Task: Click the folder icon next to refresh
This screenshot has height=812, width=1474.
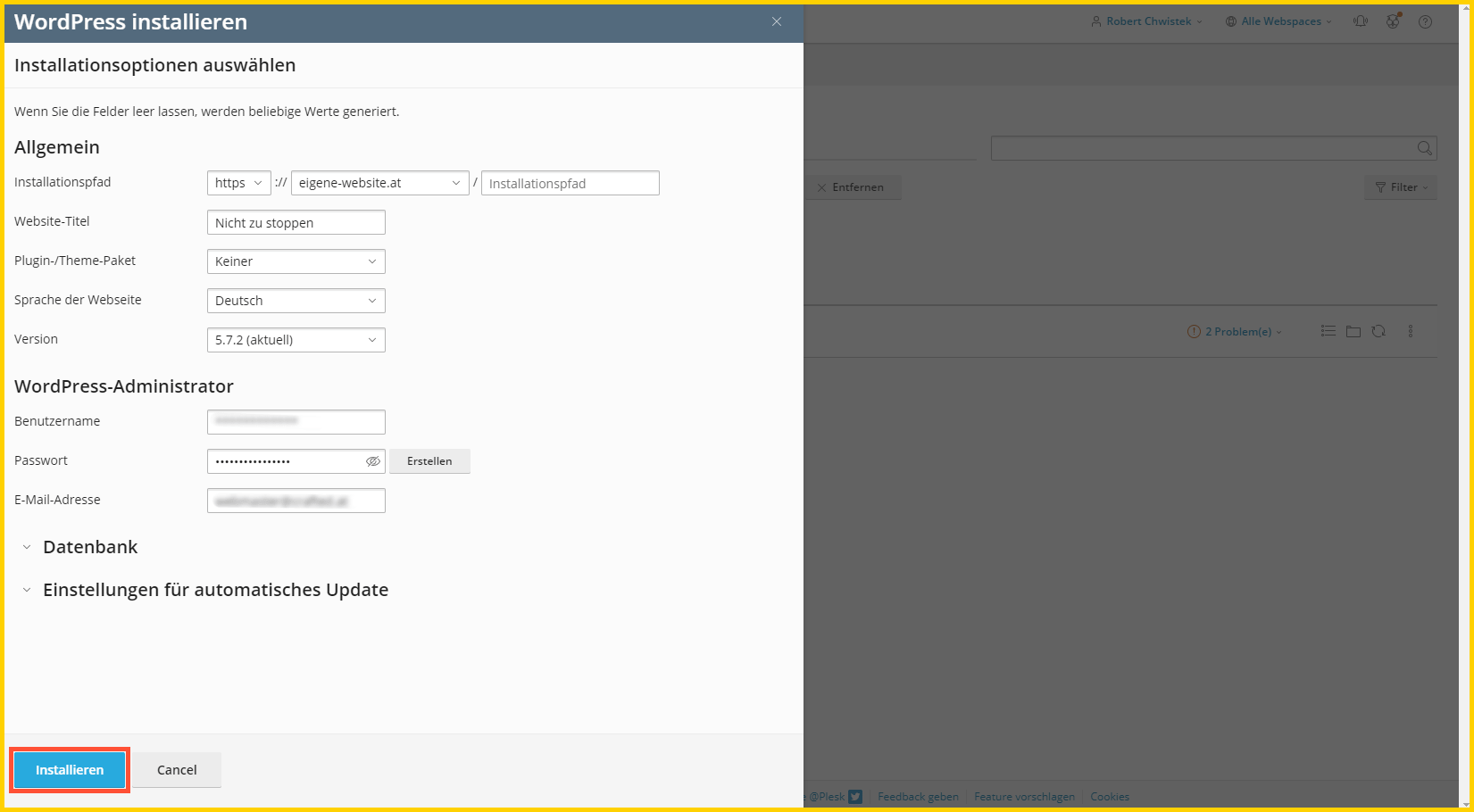Action: tap(1353, 331)
